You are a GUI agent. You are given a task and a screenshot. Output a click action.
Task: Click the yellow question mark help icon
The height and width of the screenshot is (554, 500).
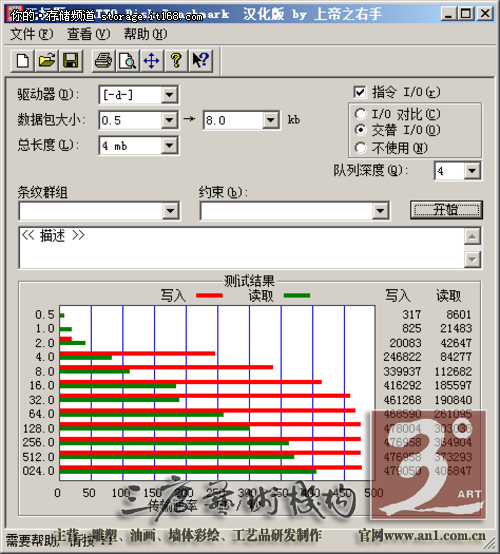coord(176,60)
